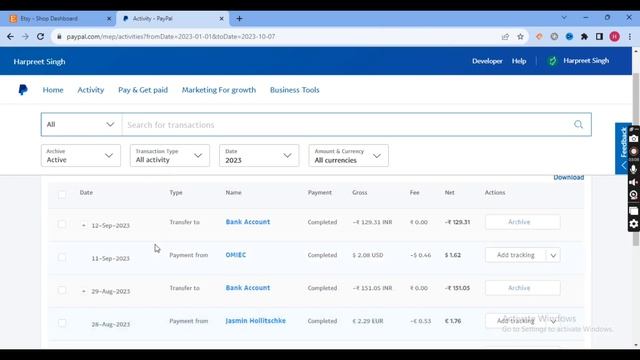Viewport: 640px width, 360px height.
Task: Reload the PayPal page
Action: pyautogui.click(x=40, y=37)
